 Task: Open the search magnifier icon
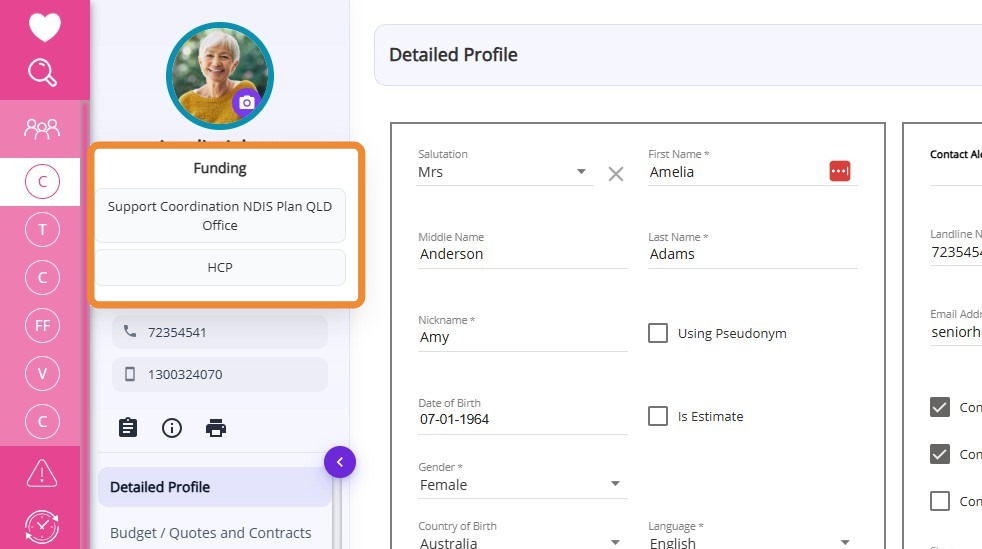pyautogui.click(x=43, y=72)
